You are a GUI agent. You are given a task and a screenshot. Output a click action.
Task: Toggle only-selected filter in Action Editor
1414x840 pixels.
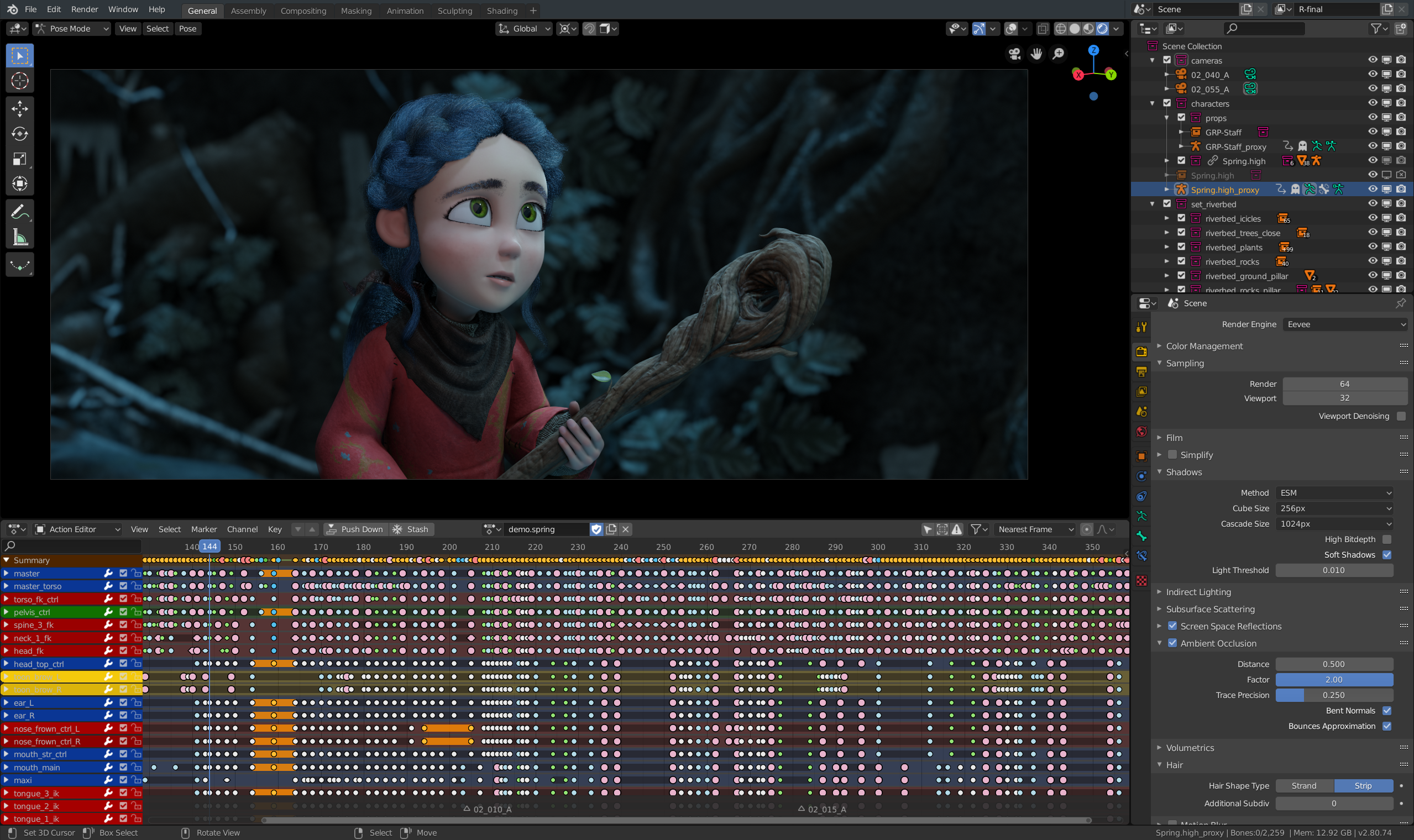pos(927,529)
